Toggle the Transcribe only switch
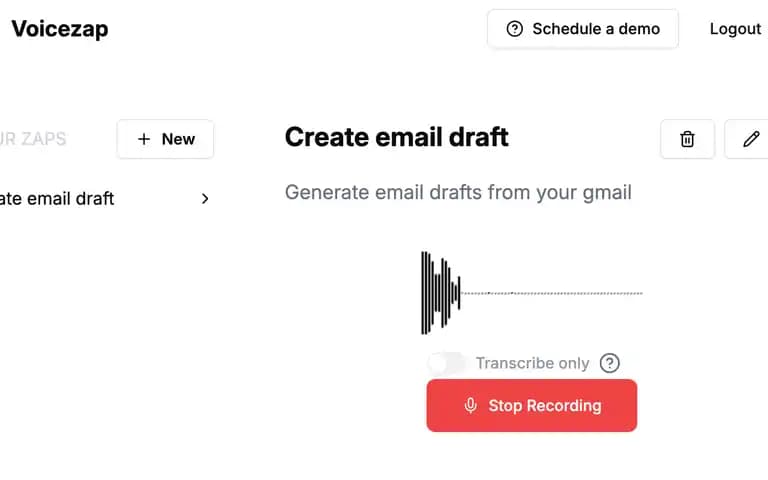 [446, 363]
